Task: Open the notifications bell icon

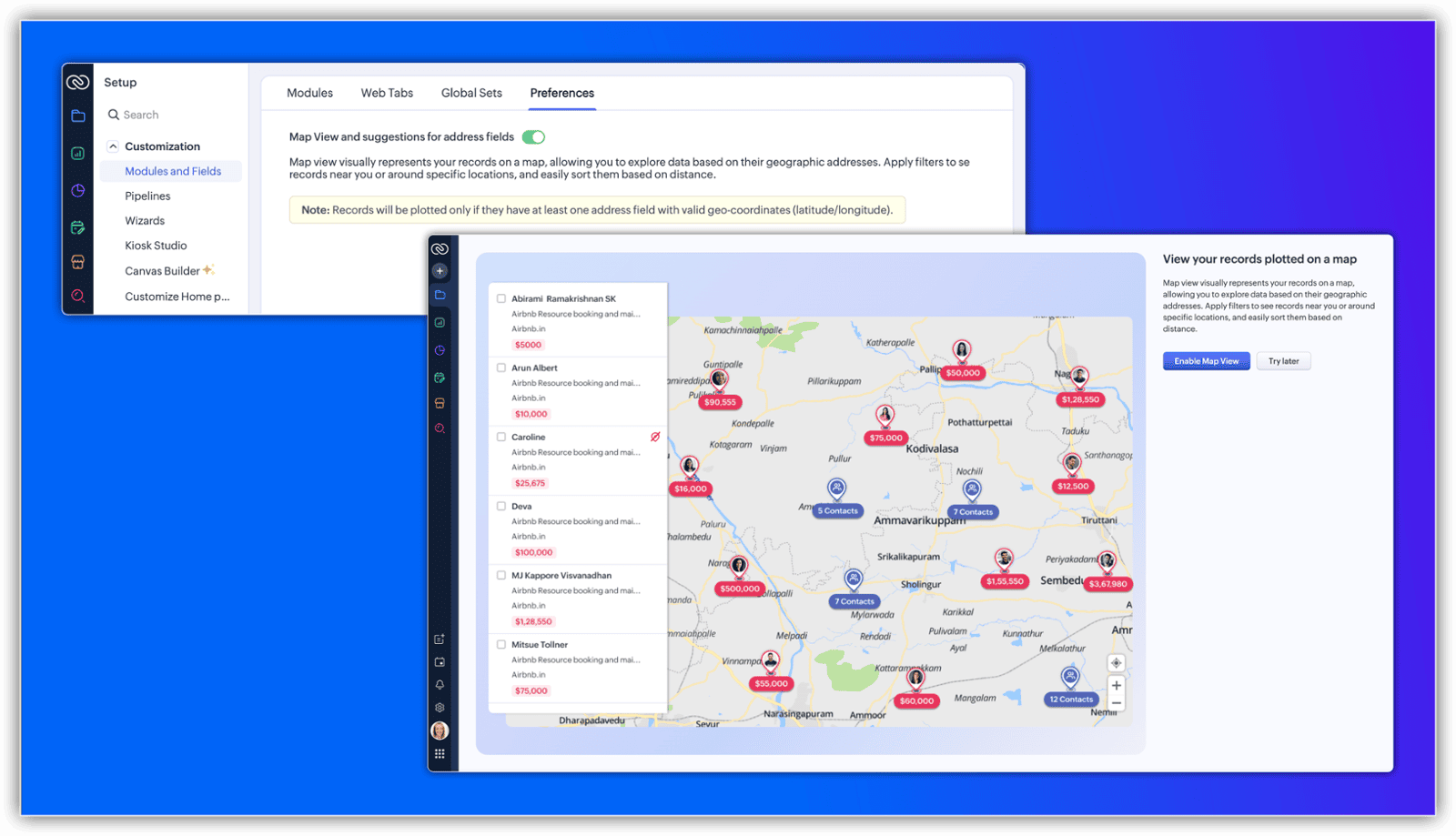Action: click(440, 685)
